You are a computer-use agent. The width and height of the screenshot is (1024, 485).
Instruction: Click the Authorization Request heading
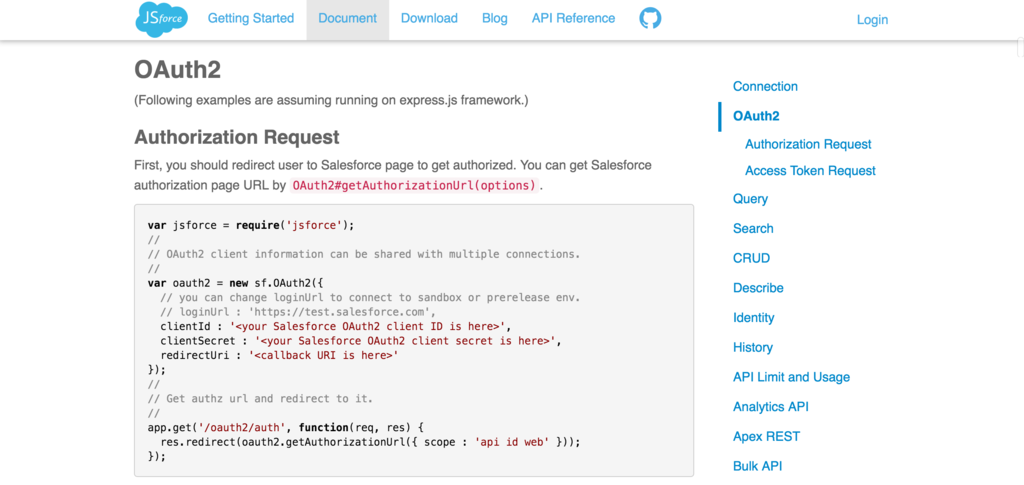tap(236, 137)
